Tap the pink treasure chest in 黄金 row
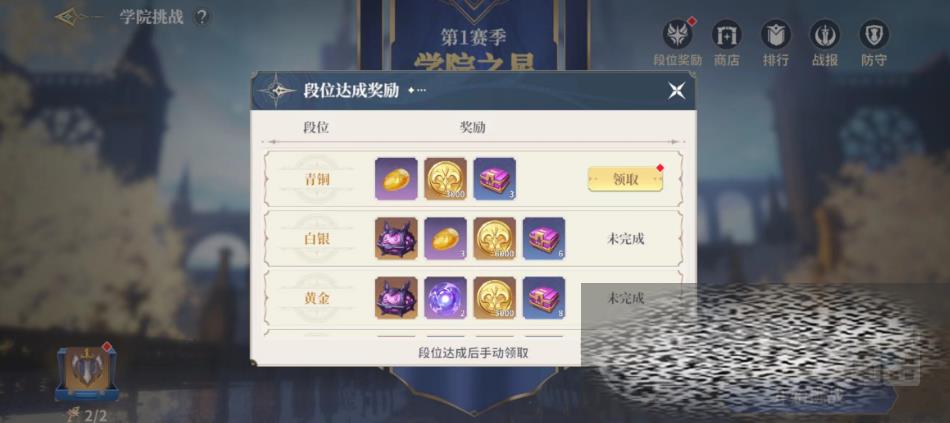 pos(543,298)
